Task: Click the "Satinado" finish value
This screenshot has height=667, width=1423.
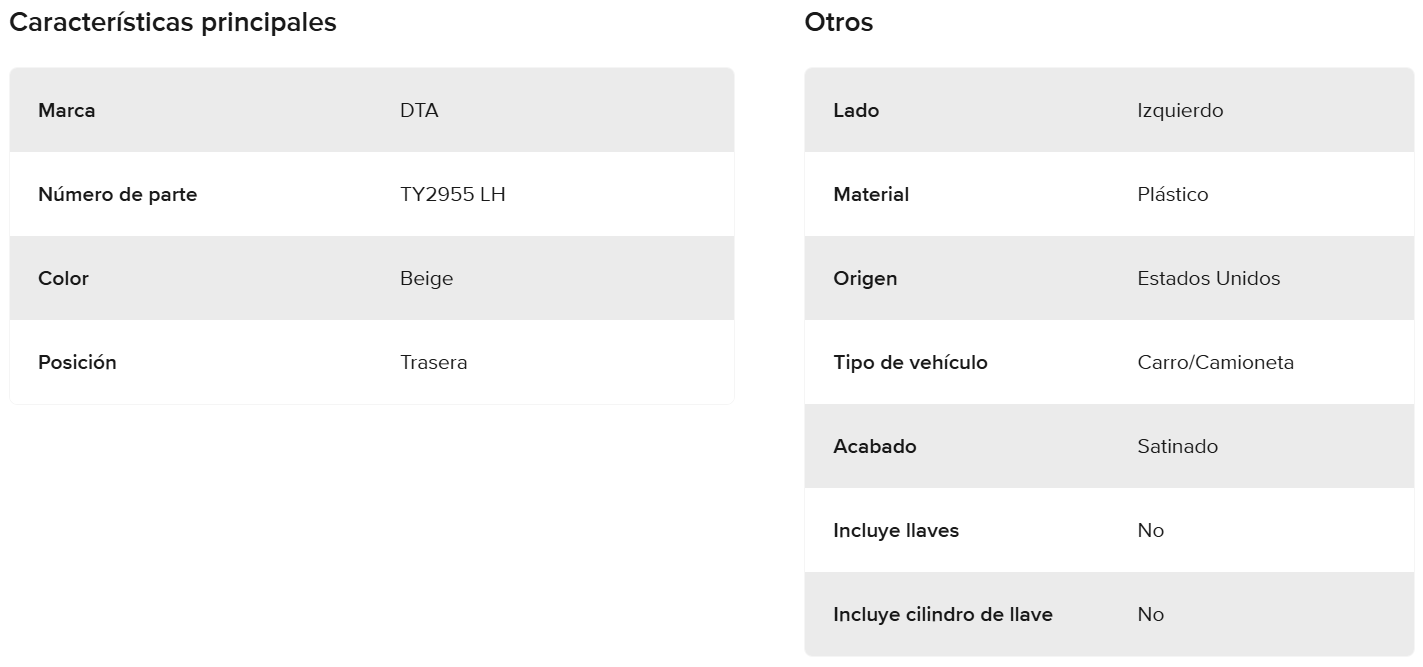Action: 1177,447
